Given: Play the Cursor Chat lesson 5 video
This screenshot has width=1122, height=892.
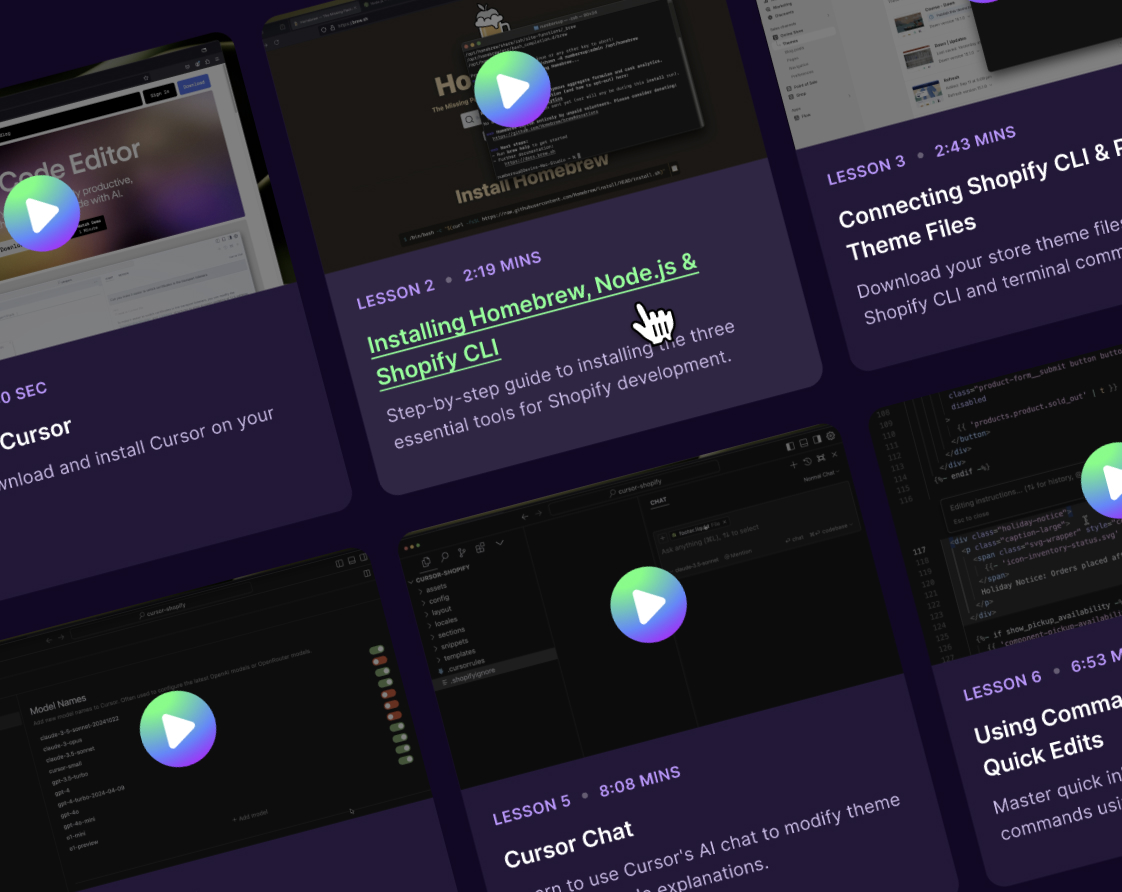Looking at the screenshot, I should point(648,605).
